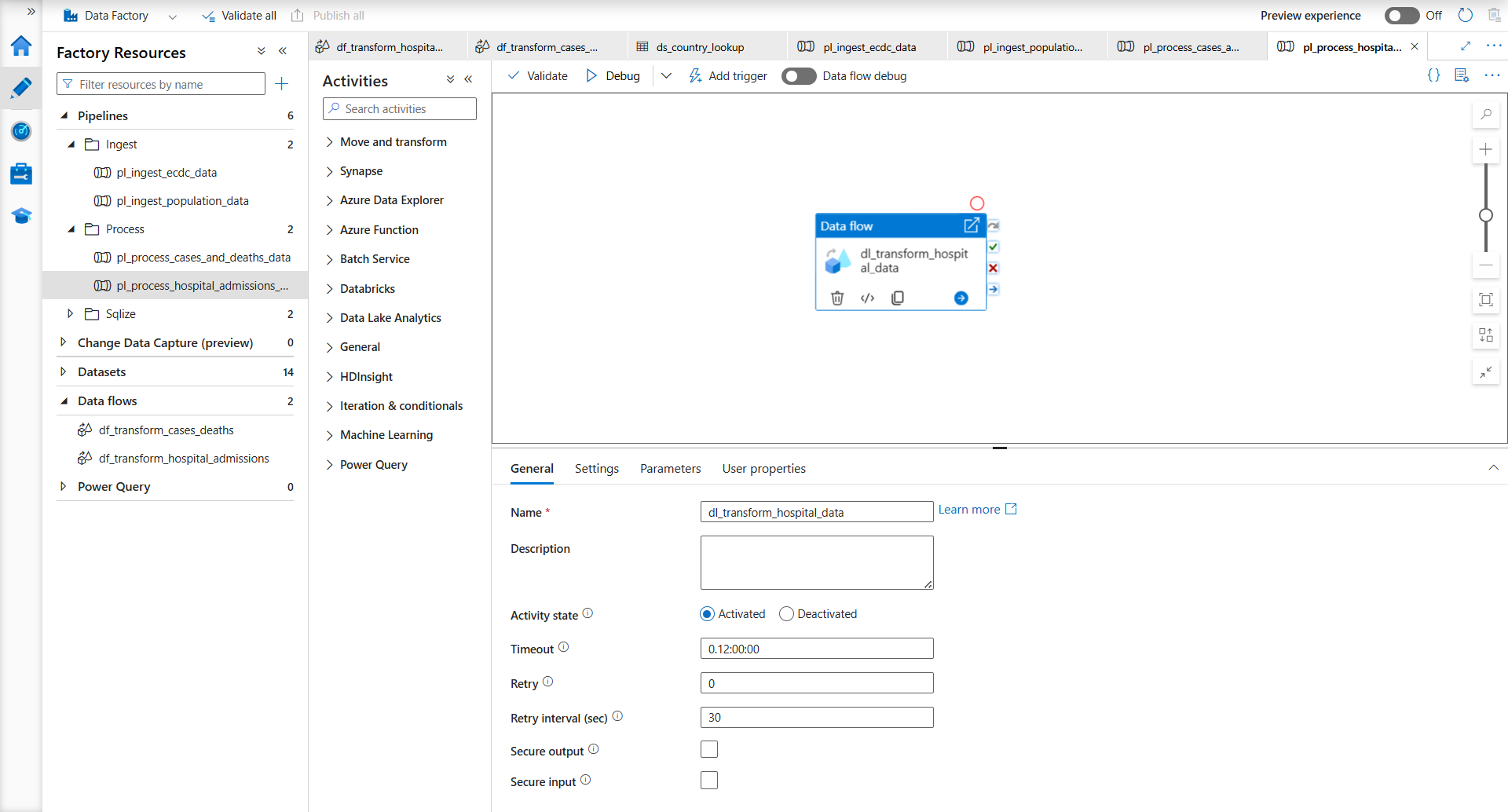
Task: Turn on Data flow debug
Action: point(799,76)
